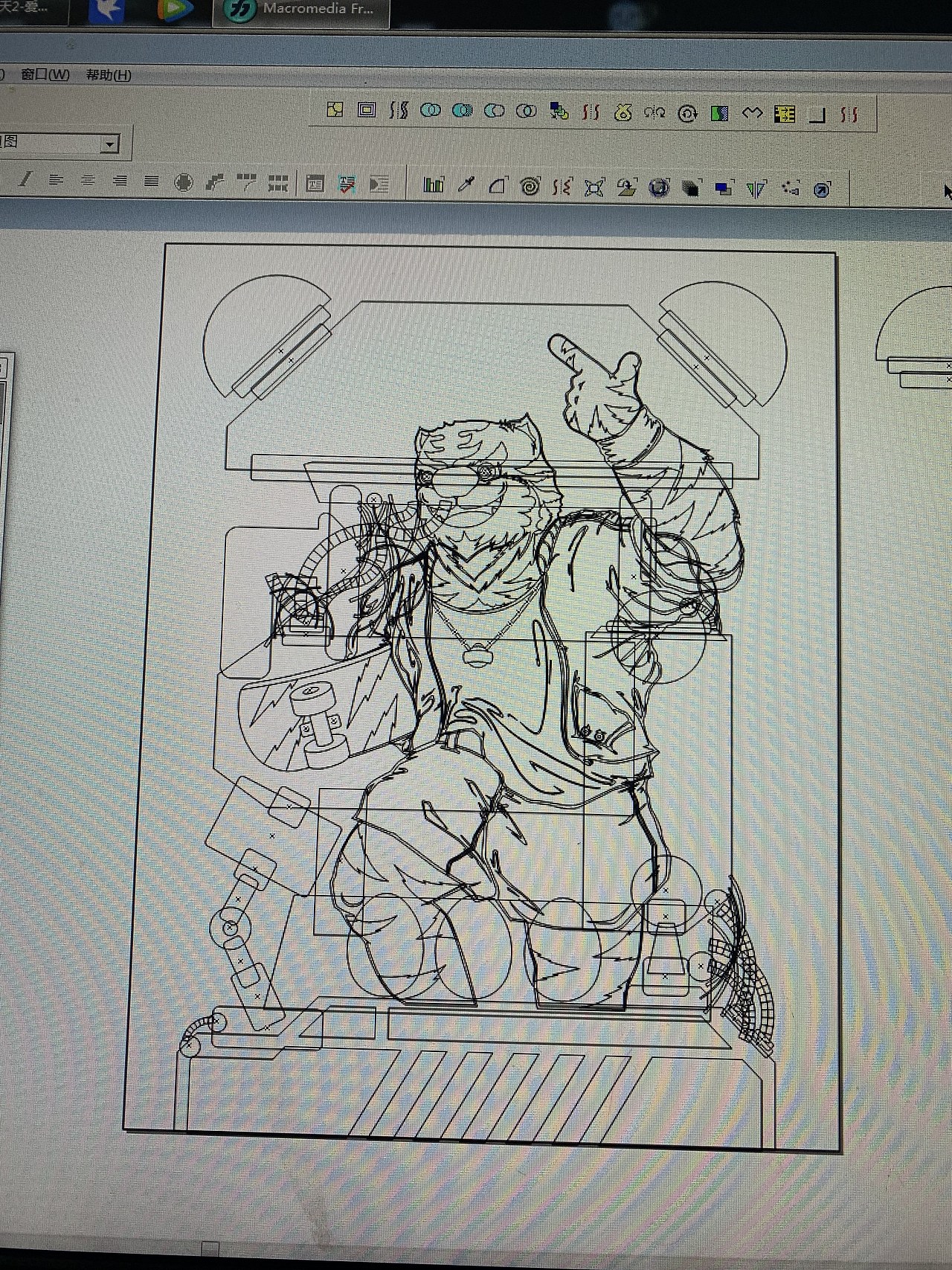The height and width of the screenshot is (1270, 952).
Task: Click the yellow knot Remove Overlap icon
Action: click(623, 113)
